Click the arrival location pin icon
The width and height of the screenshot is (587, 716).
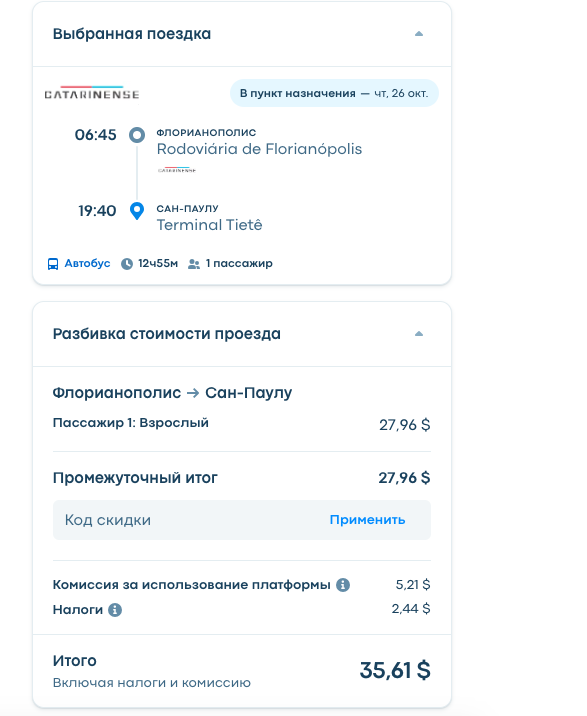137,211
